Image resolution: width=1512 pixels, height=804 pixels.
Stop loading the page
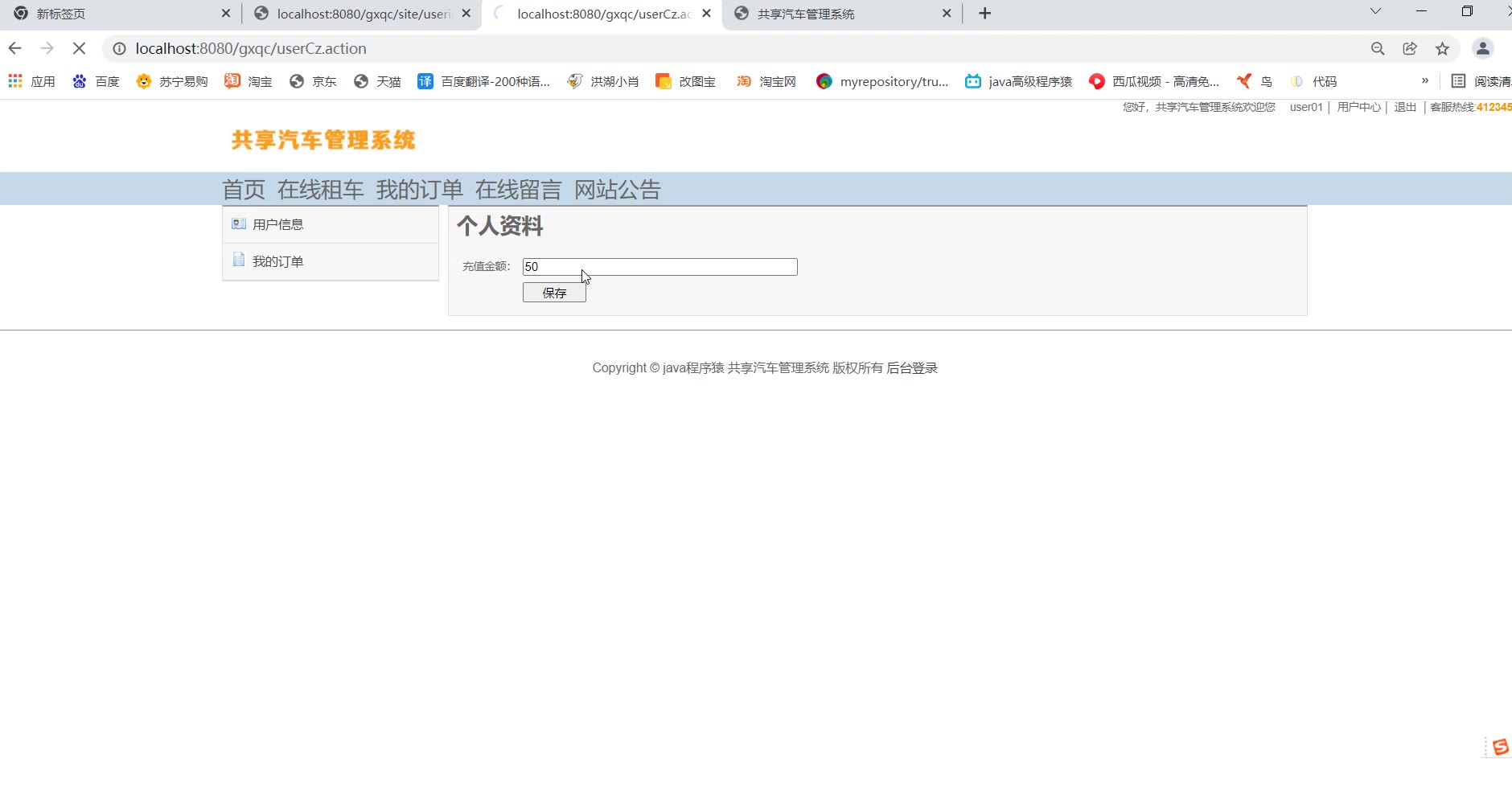pos(79,48)
